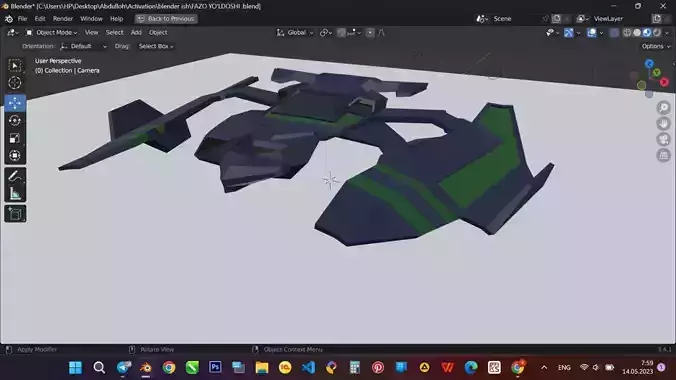Open the Render menu
Screen dimensions: 676x380
click(x=63, y=19)
